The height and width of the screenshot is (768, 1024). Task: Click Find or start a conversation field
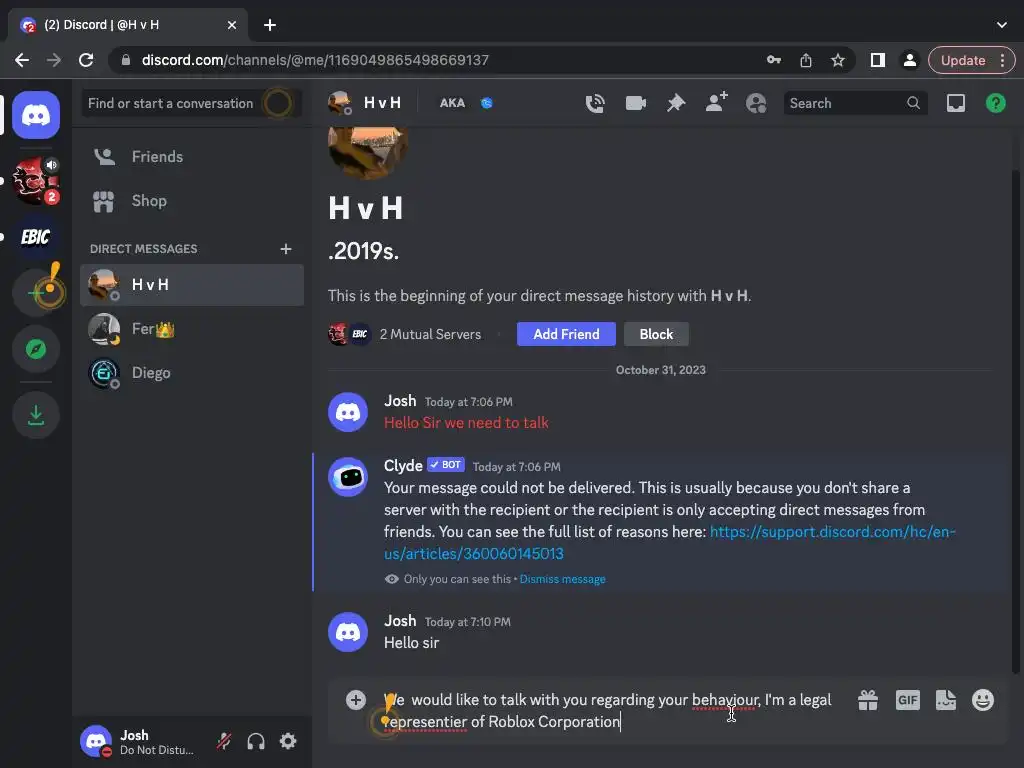coord(191,103)
